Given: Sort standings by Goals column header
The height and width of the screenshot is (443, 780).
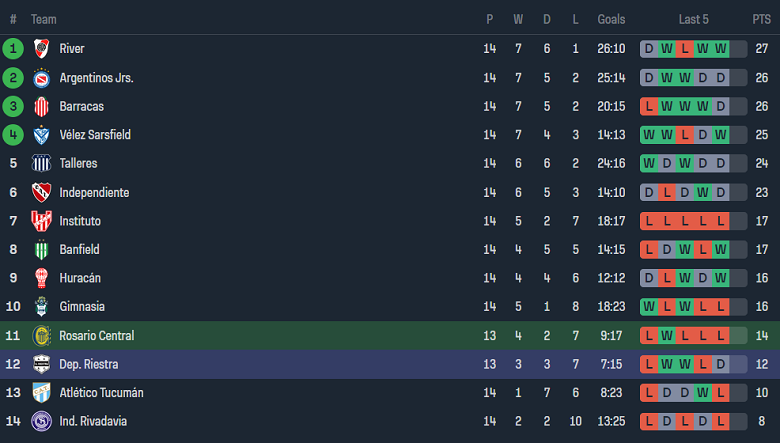Looking at the screenshot, I should pyautogui.click(x=611, y=19).
